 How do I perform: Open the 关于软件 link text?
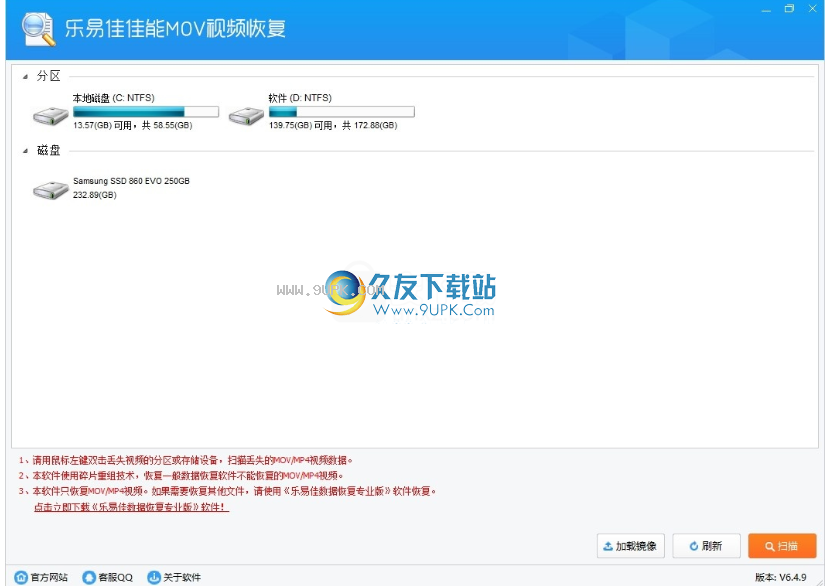point(182,578)
